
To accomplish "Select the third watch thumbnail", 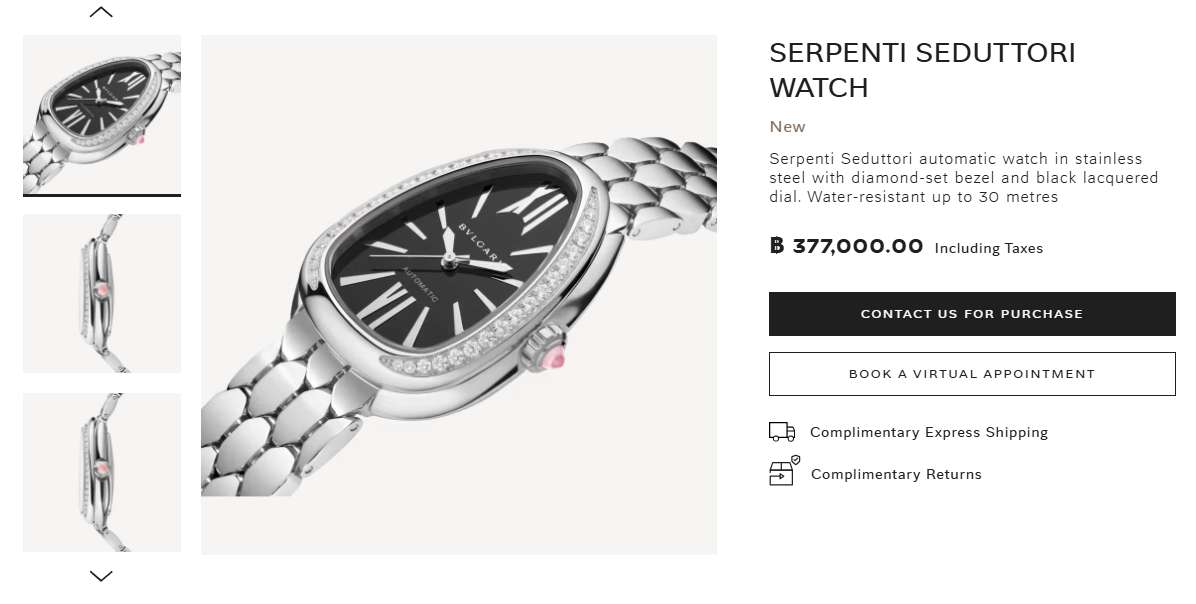I will tap(102, 472).
